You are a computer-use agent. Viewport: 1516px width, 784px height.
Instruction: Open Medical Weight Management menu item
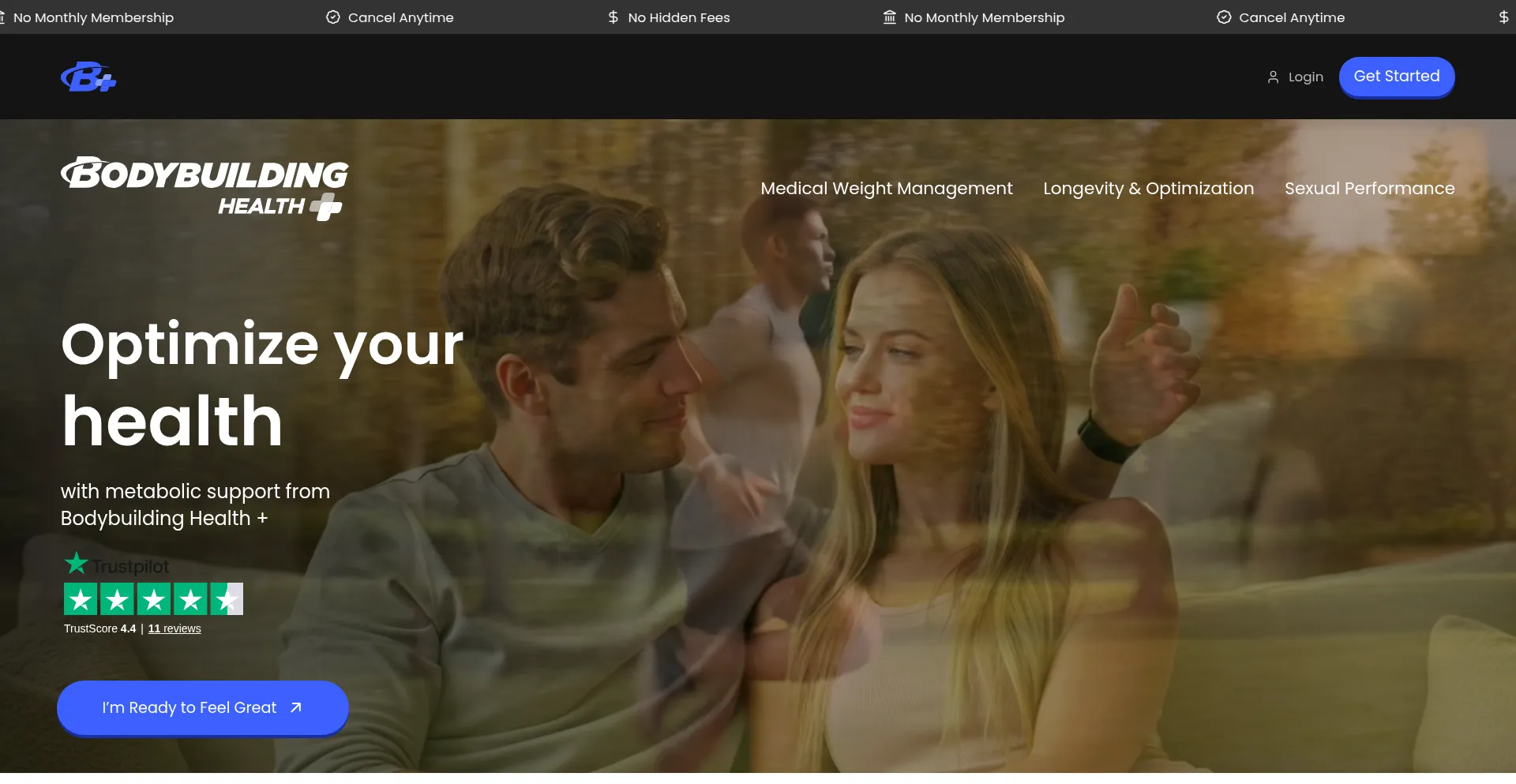887,189
